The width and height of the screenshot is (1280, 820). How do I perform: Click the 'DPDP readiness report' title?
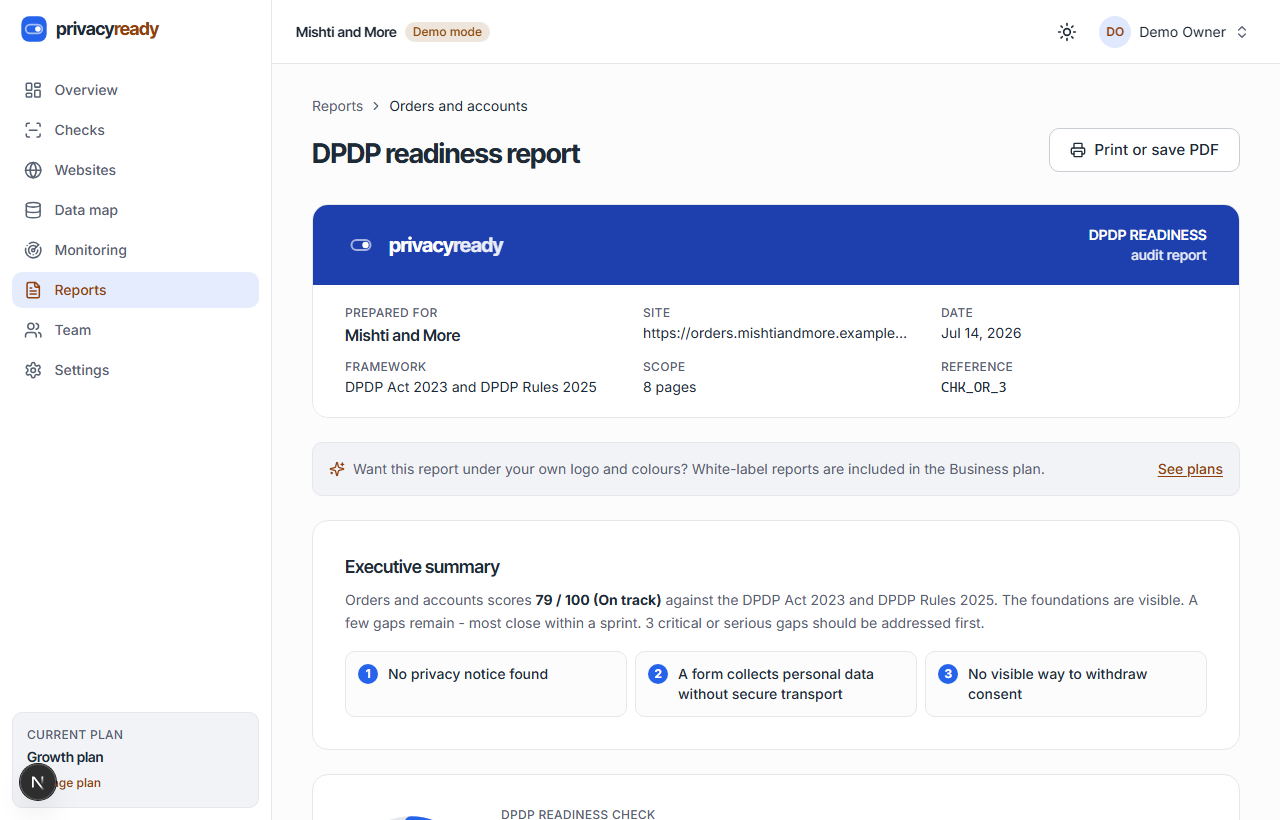pos(446,153)
